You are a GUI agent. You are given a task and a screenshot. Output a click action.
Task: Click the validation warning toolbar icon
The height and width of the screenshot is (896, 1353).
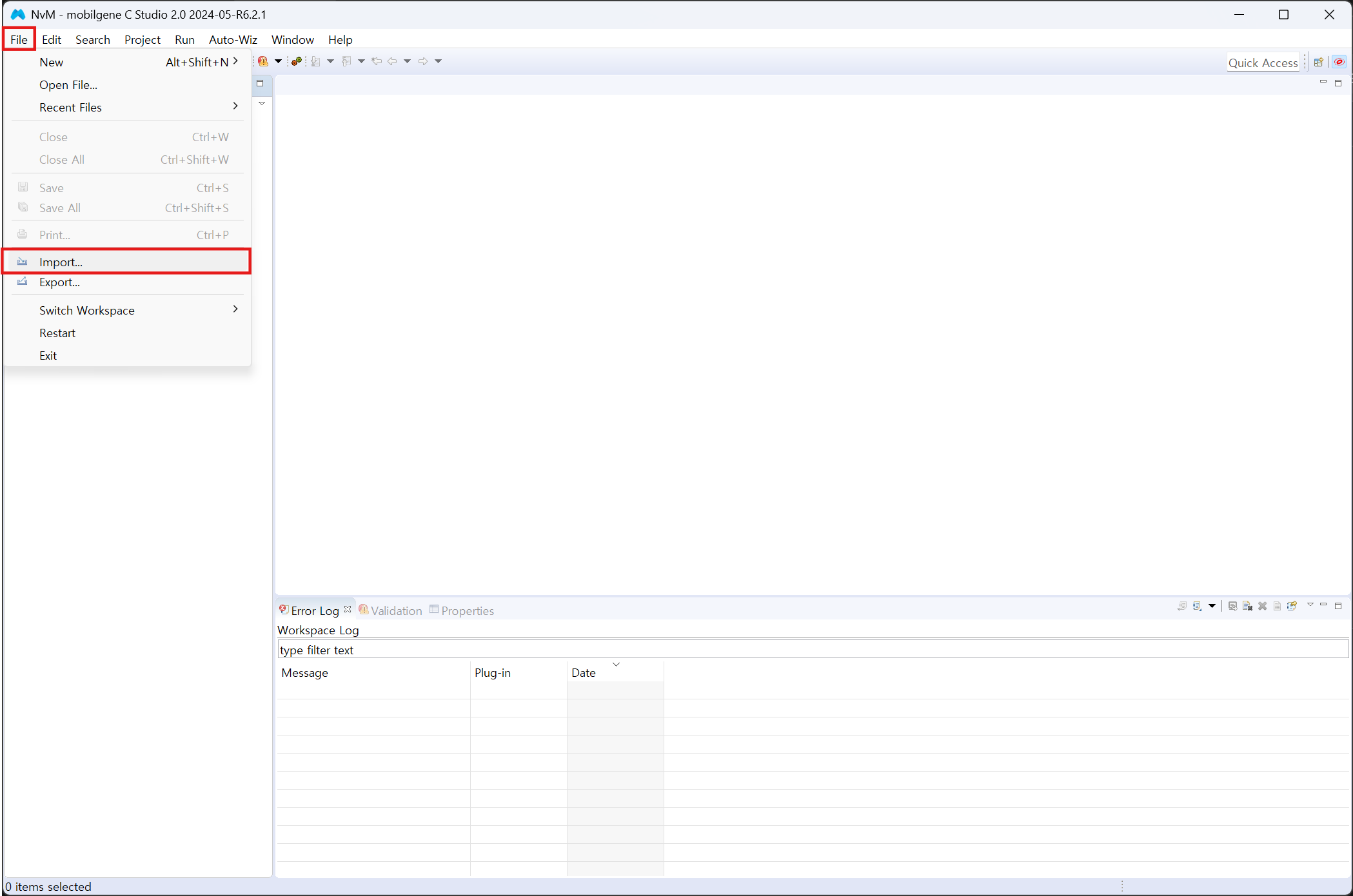pos(263,61)
